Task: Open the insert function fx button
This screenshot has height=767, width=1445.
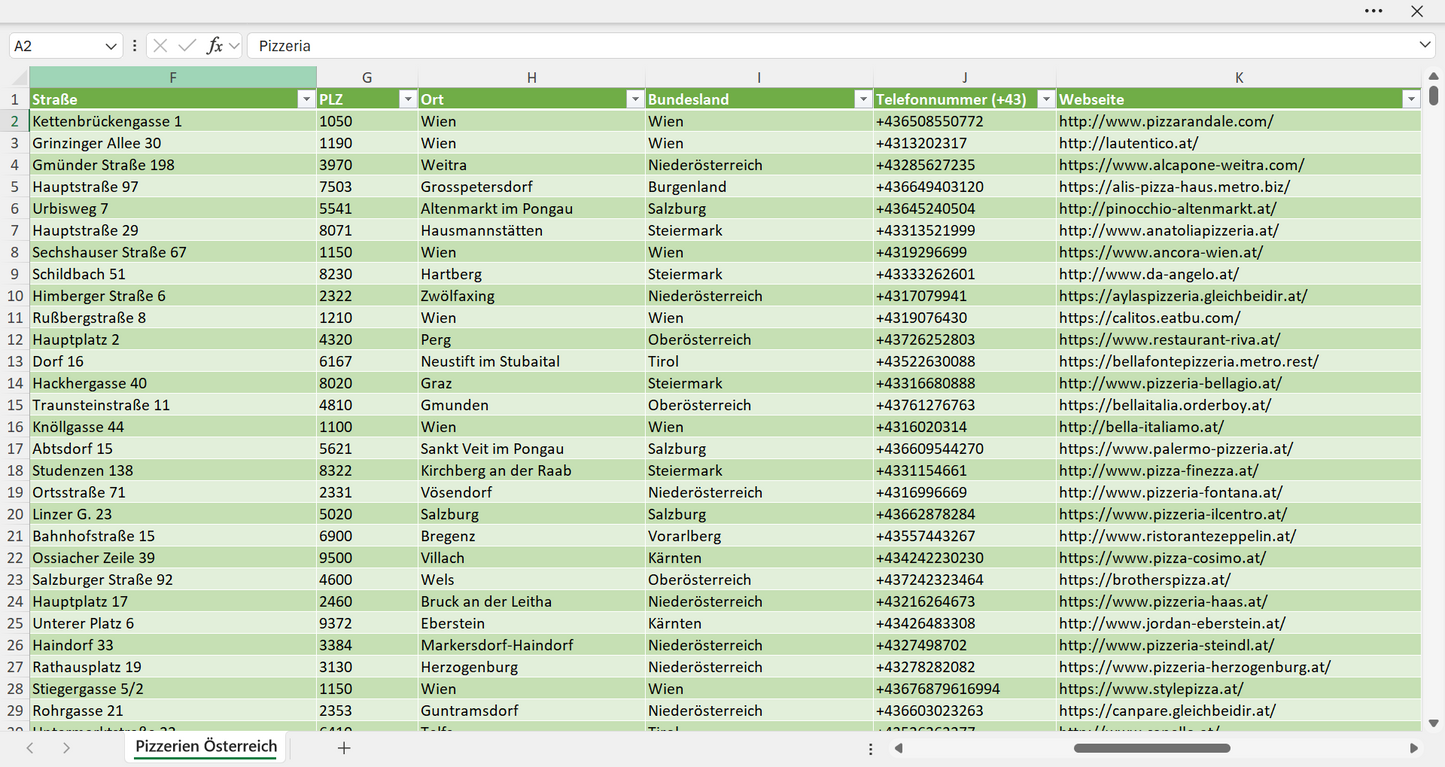Action: 214,46
